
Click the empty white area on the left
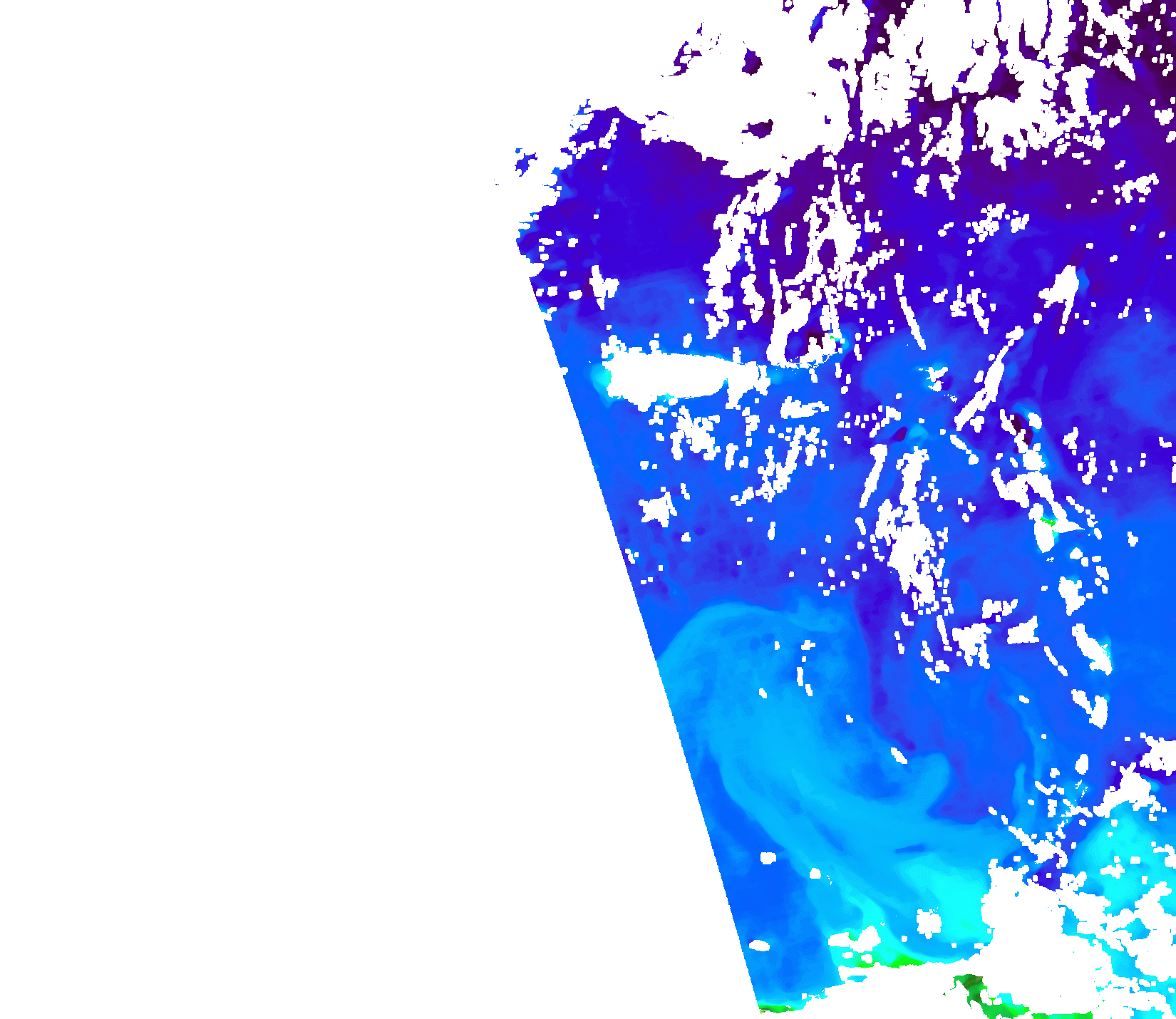pos(249,499)
